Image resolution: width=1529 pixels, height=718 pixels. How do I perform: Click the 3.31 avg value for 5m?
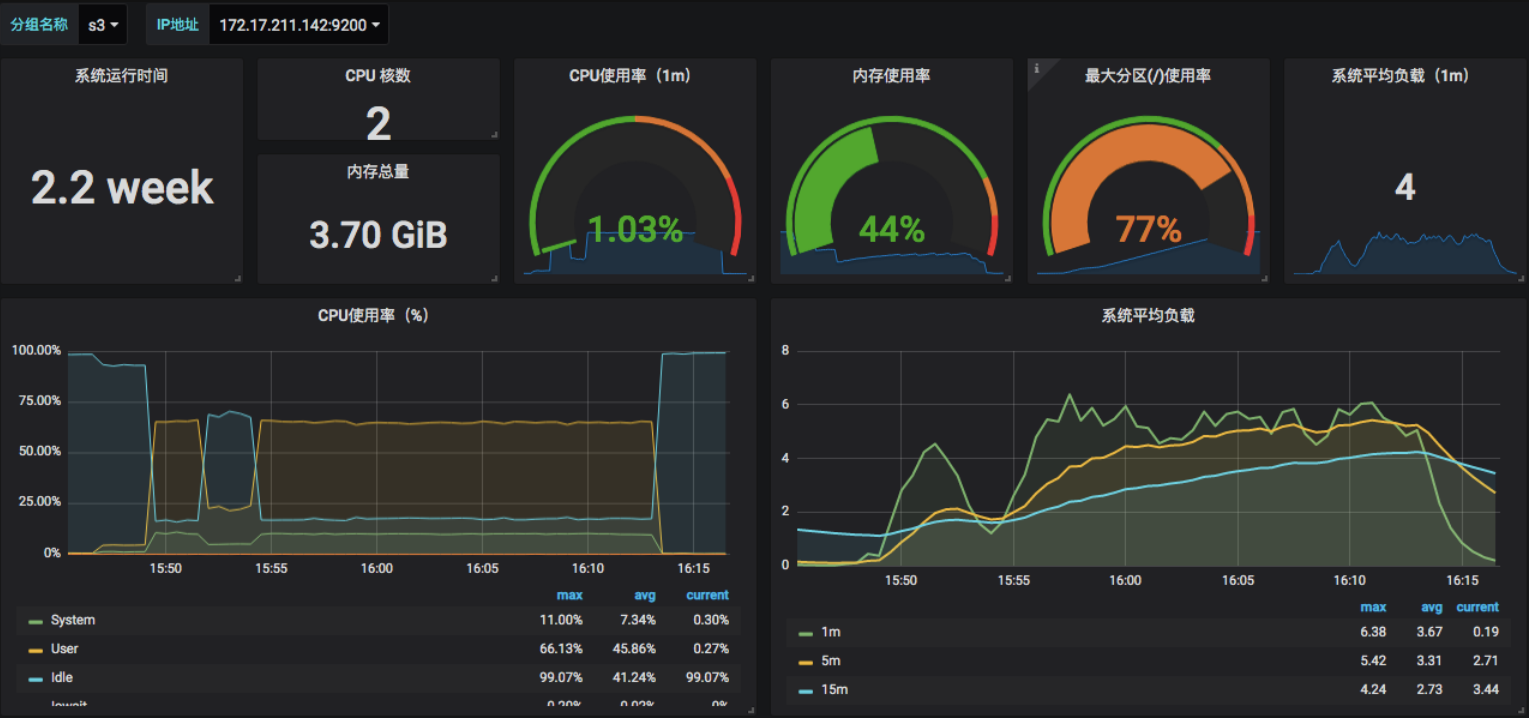(1430, 661)
